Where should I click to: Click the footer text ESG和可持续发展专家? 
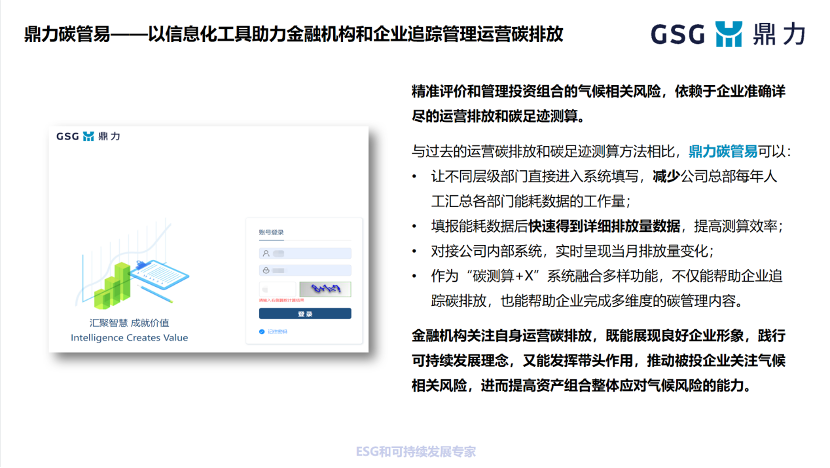point(416,452)
